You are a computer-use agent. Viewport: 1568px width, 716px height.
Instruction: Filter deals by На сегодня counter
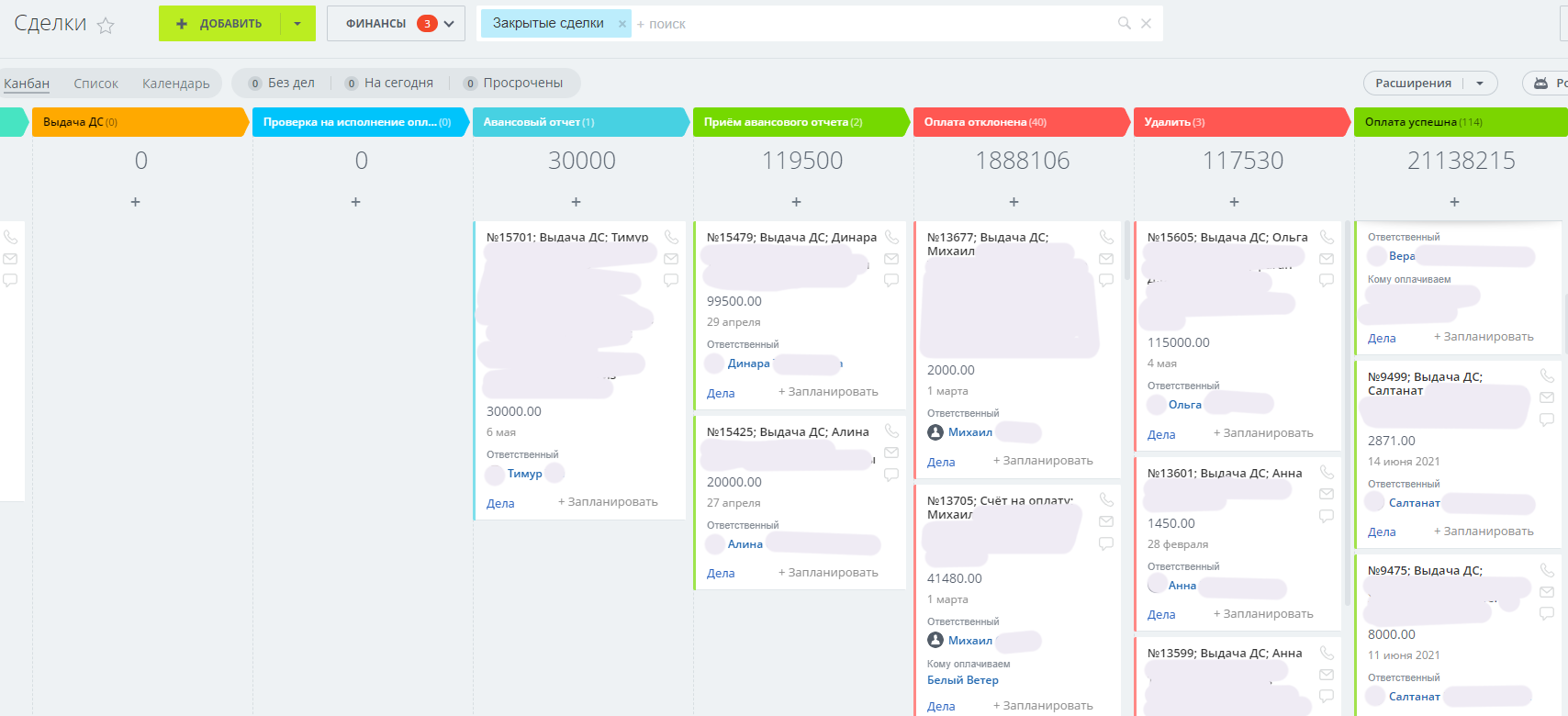point(389,83)
